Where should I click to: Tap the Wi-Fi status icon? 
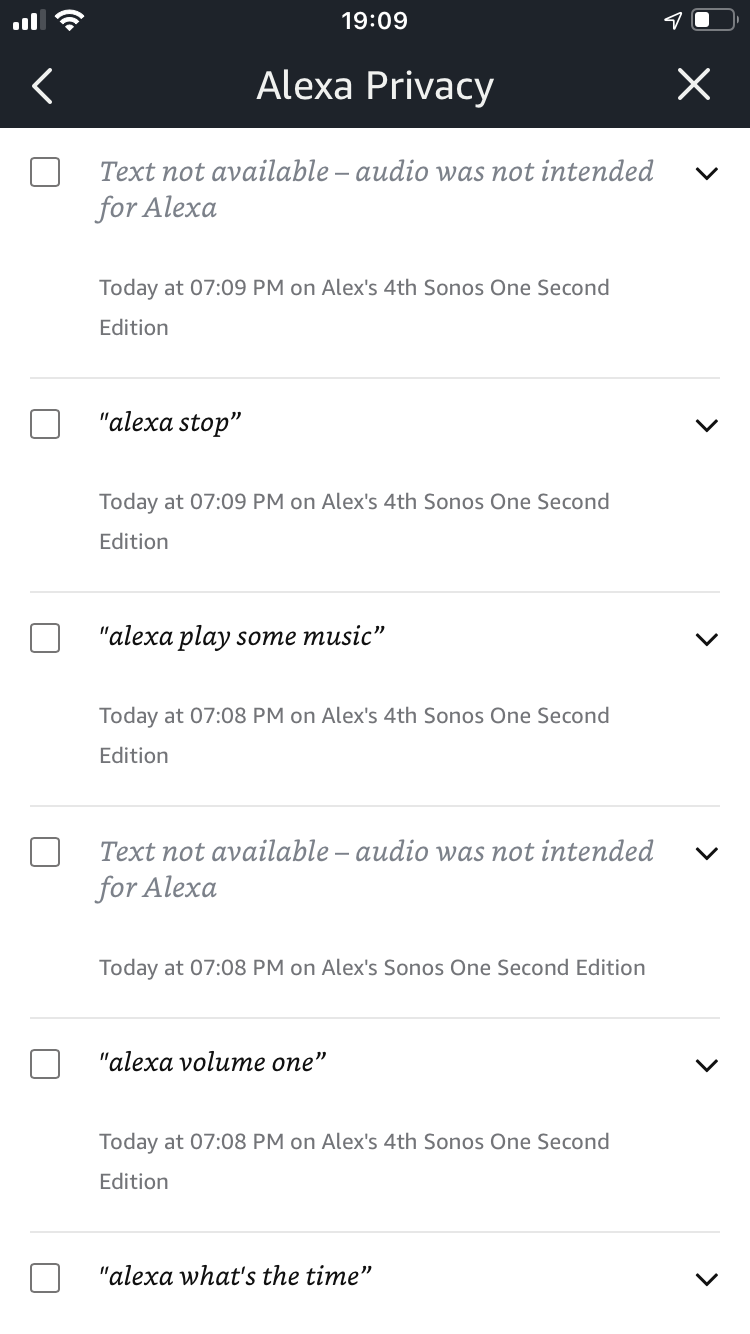[x=68, y=21]
